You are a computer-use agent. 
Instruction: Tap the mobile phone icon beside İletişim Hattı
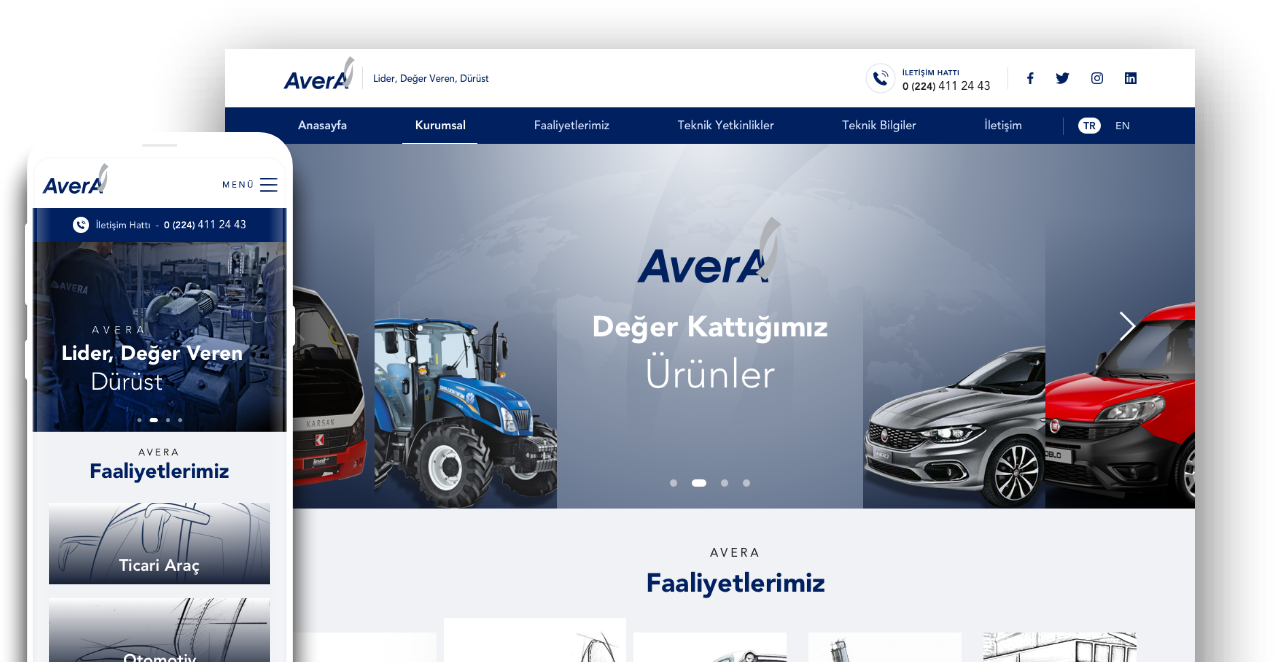tap(81, 225)
